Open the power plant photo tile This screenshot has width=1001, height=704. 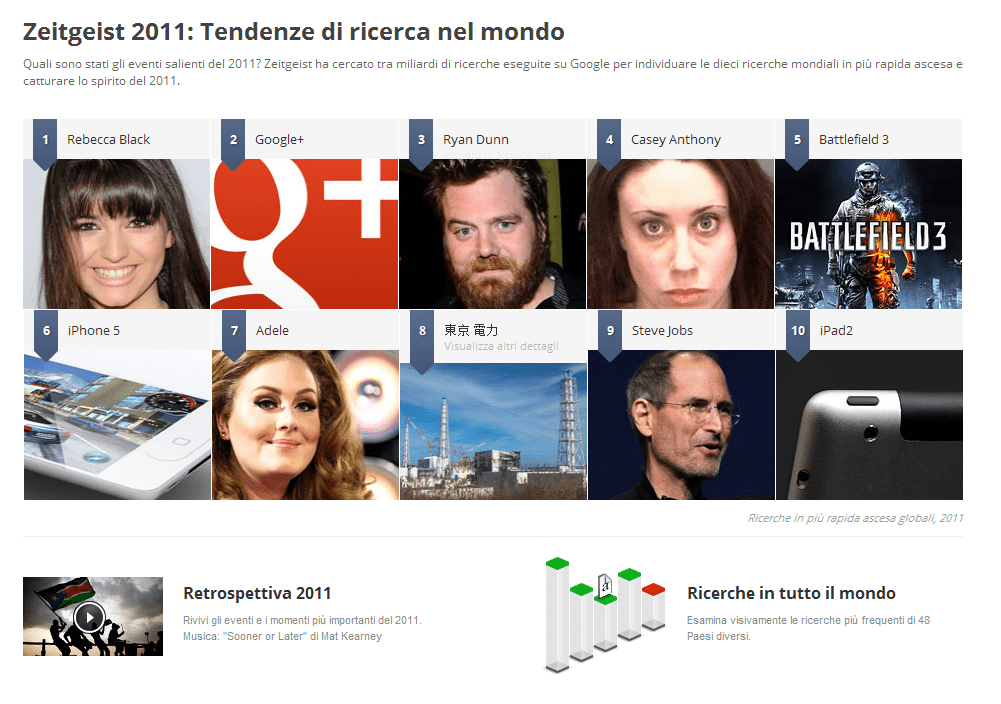pos(493,431)
